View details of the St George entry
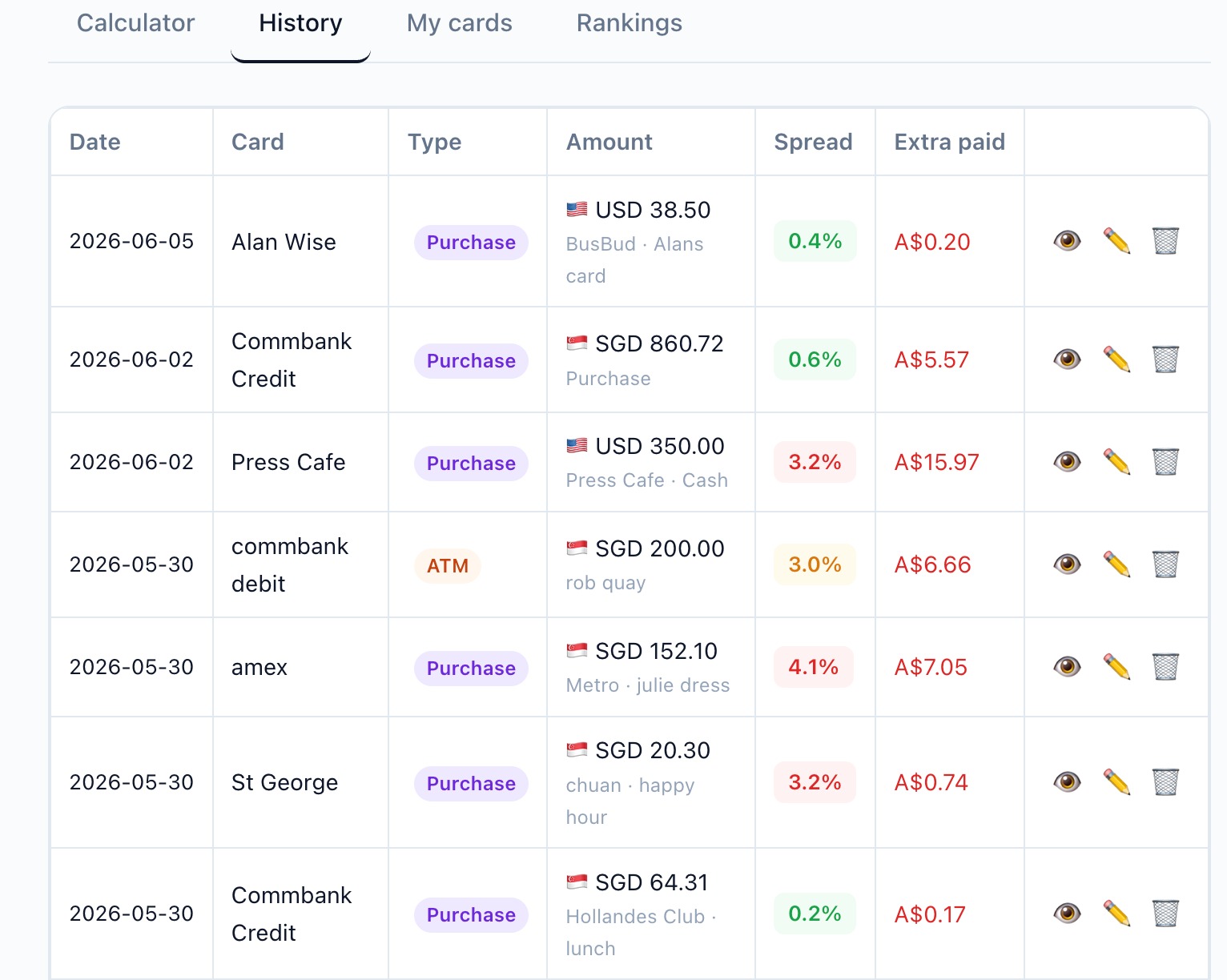 point(1067,782)
